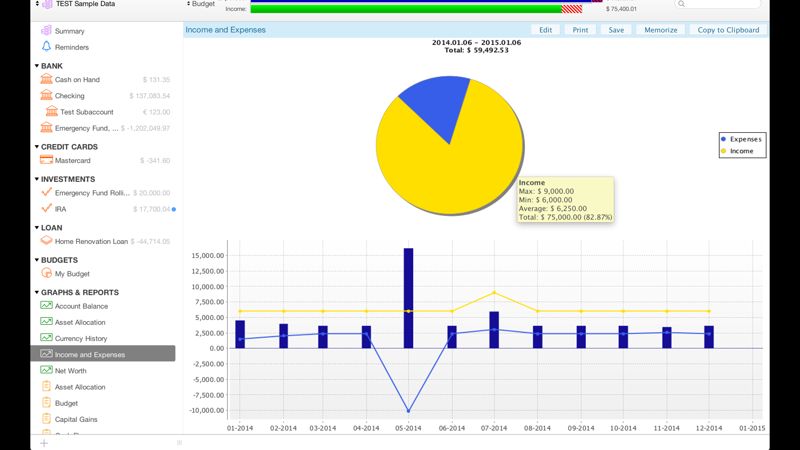Click the Test Subaccount € 123.00 balance
Screen dimensions: 800x450
click(156, 112)
